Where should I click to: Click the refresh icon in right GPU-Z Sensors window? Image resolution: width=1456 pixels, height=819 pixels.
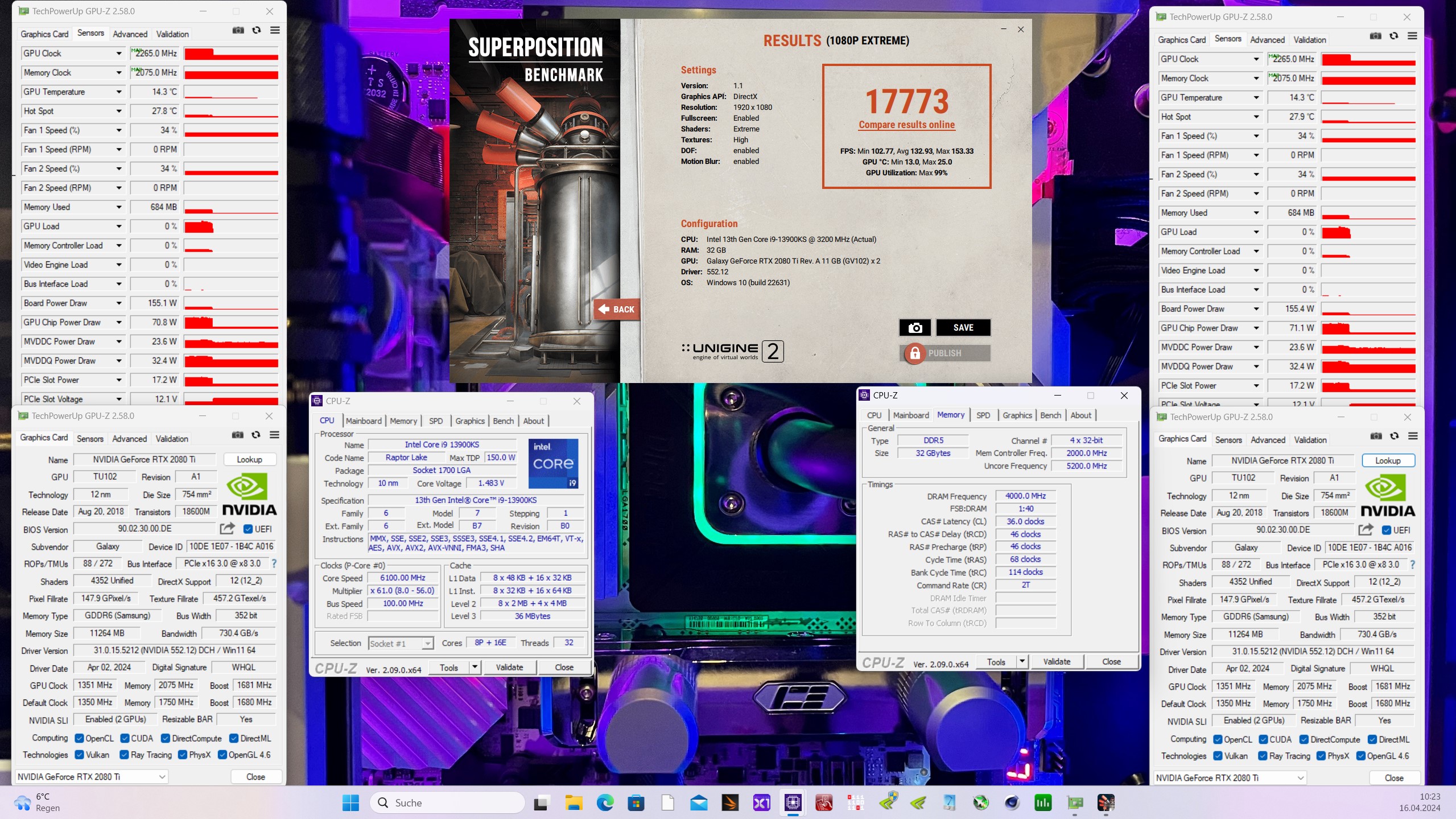[1394, 36]
